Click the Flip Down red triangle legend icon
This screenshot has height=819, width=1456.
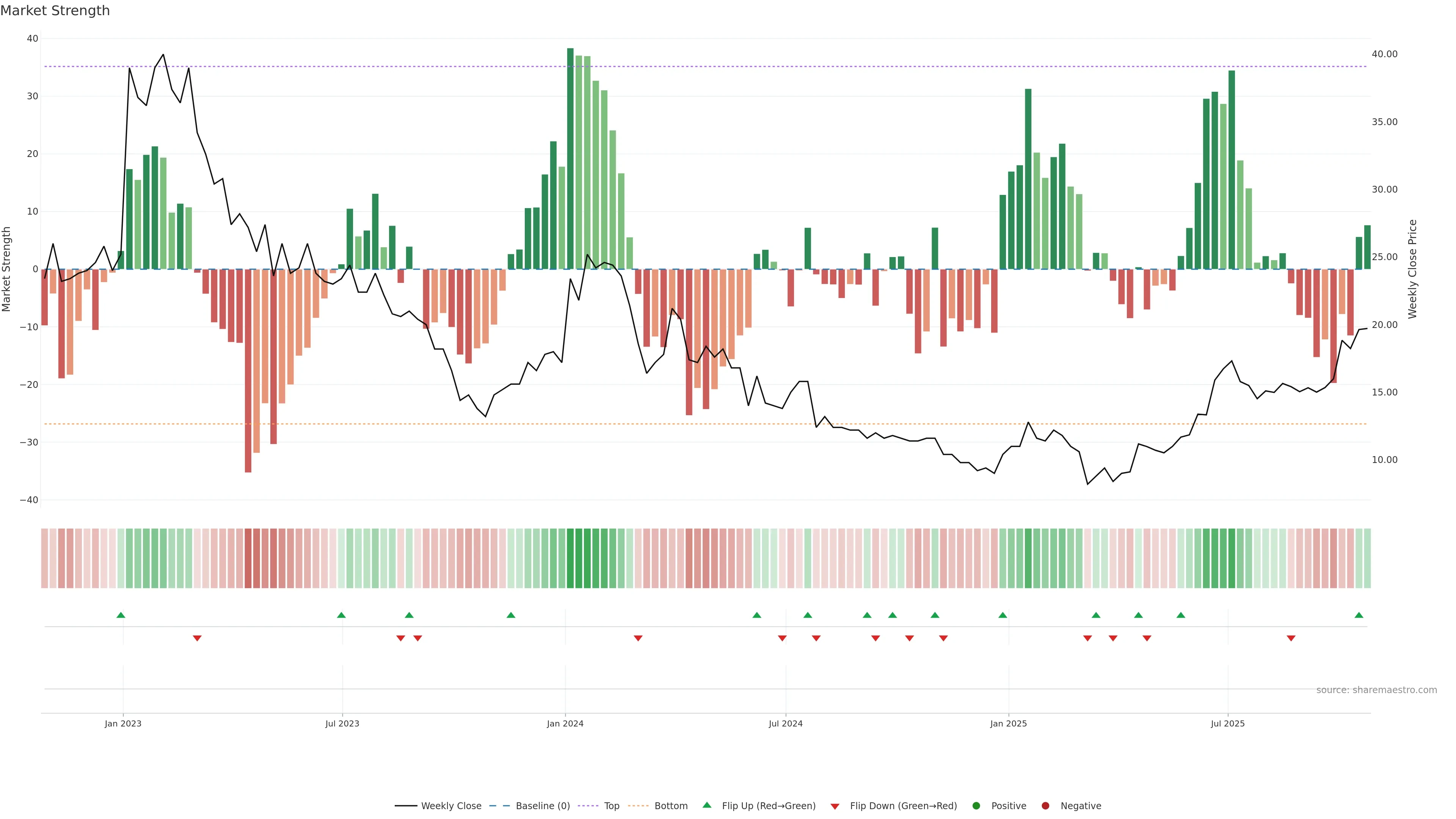coord(835,806)
